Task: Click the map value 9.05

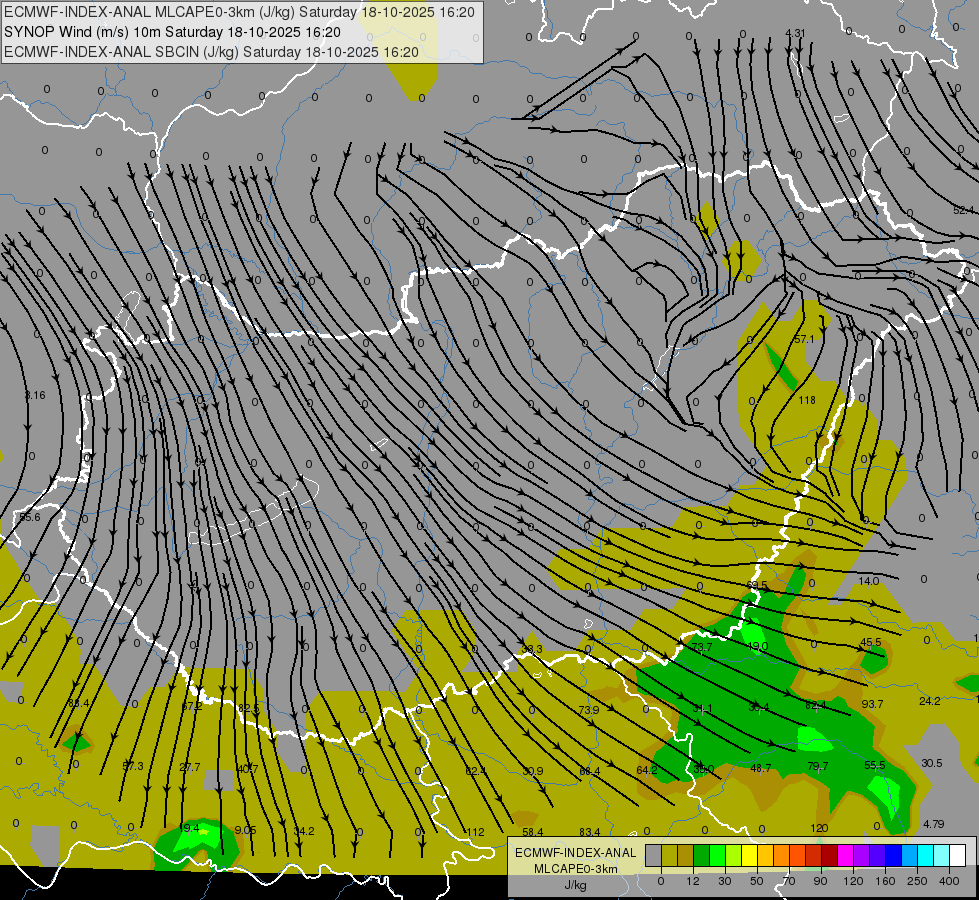Action: pos(245,830)
